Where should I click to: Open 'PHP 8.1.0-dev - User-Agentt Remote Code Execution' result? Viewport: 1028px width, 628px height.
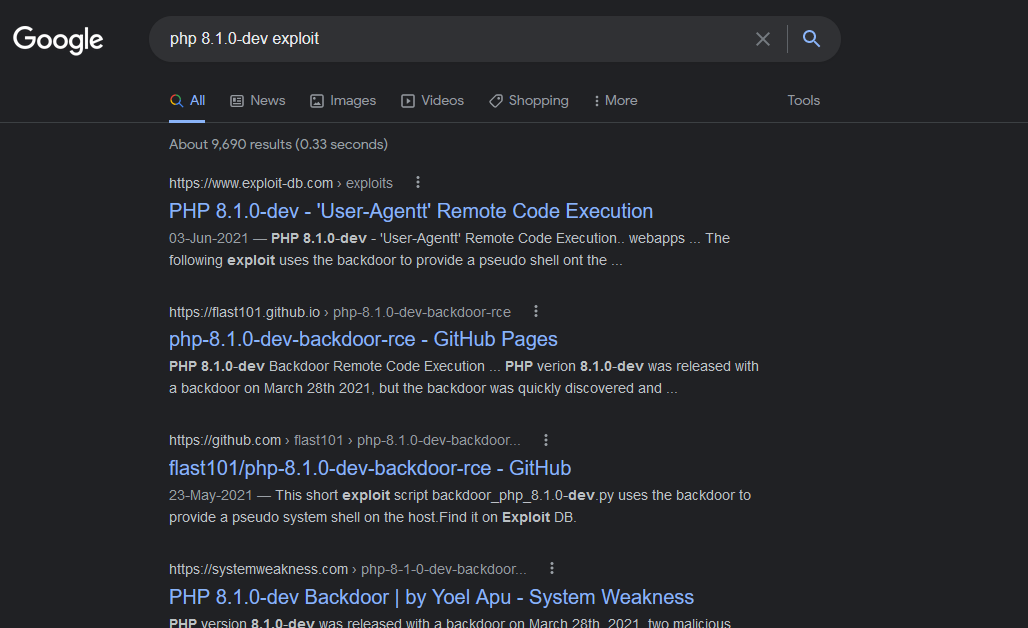(x=411, y=211)
